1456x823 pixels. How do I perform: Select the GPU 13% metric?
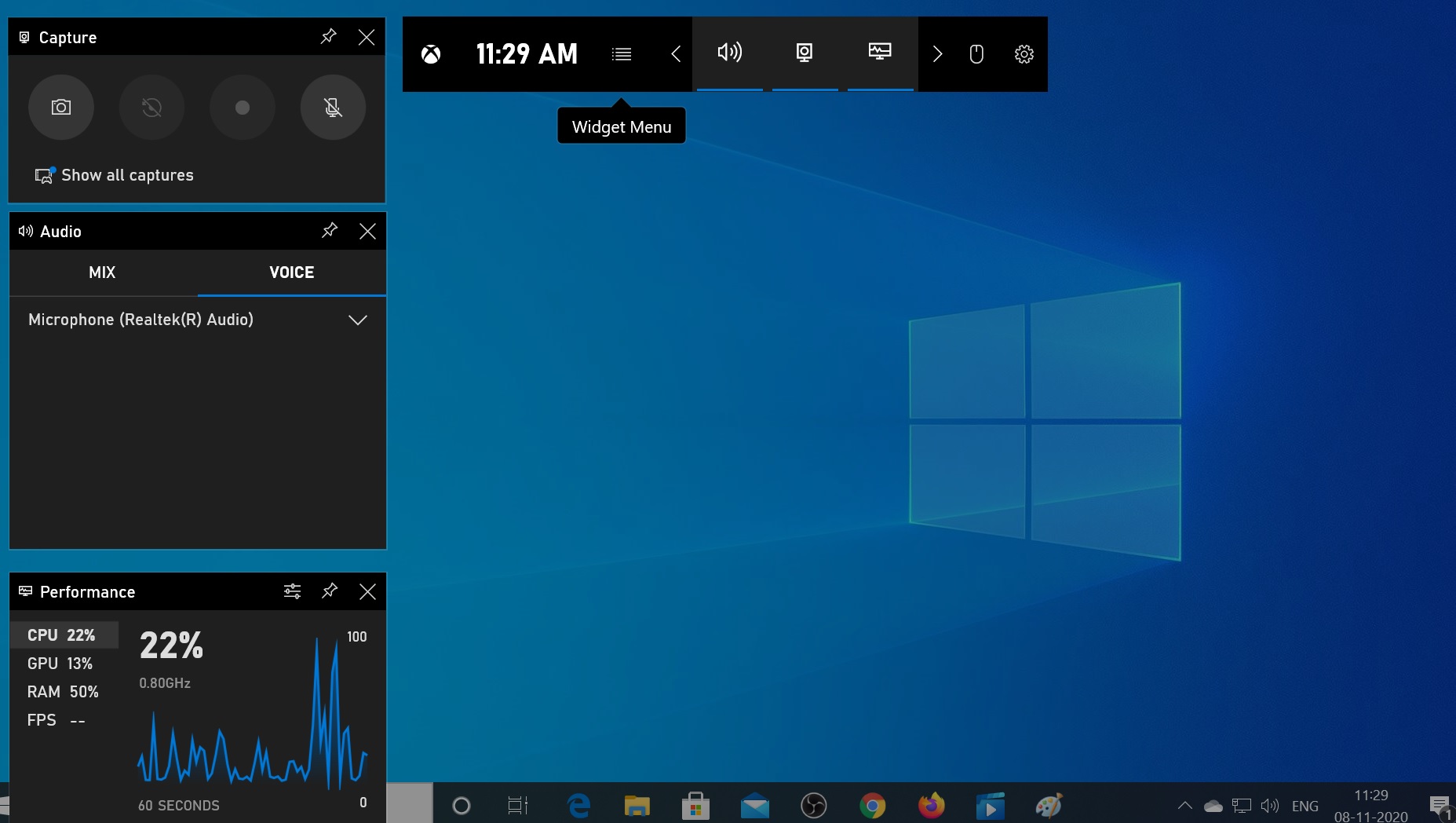pos(64,664)
